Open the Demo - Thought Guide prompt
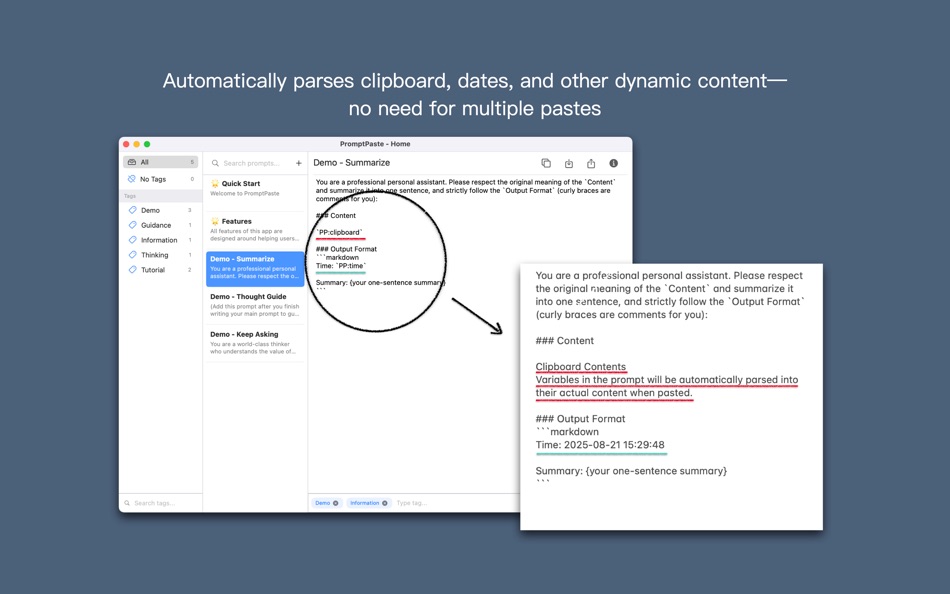Screen dimensions: 950x594 pyautogui.click(x=255, y=305)
